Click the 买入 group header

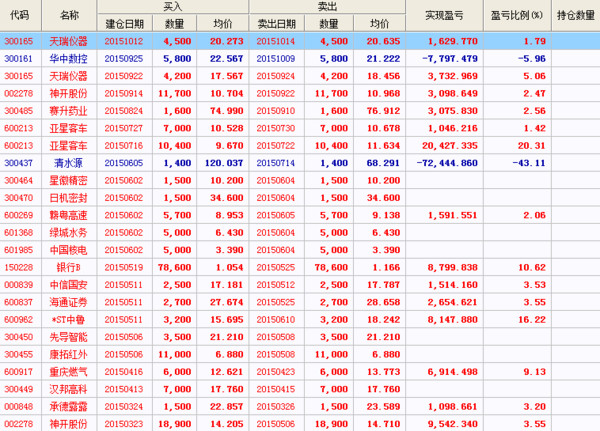tap(173, 7)
